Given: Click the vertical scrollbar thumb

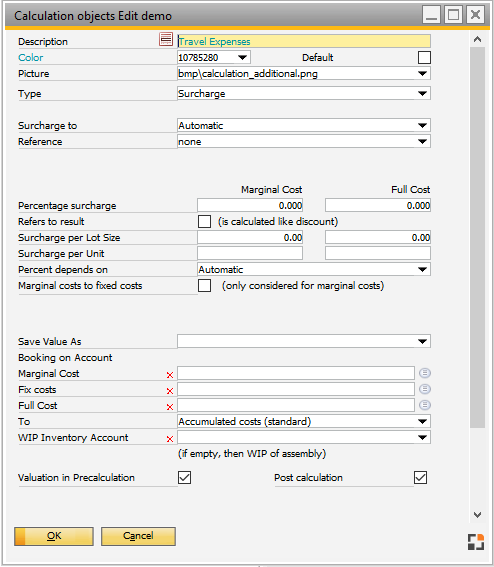Looking at the screenshot, I should click(477, 238).
